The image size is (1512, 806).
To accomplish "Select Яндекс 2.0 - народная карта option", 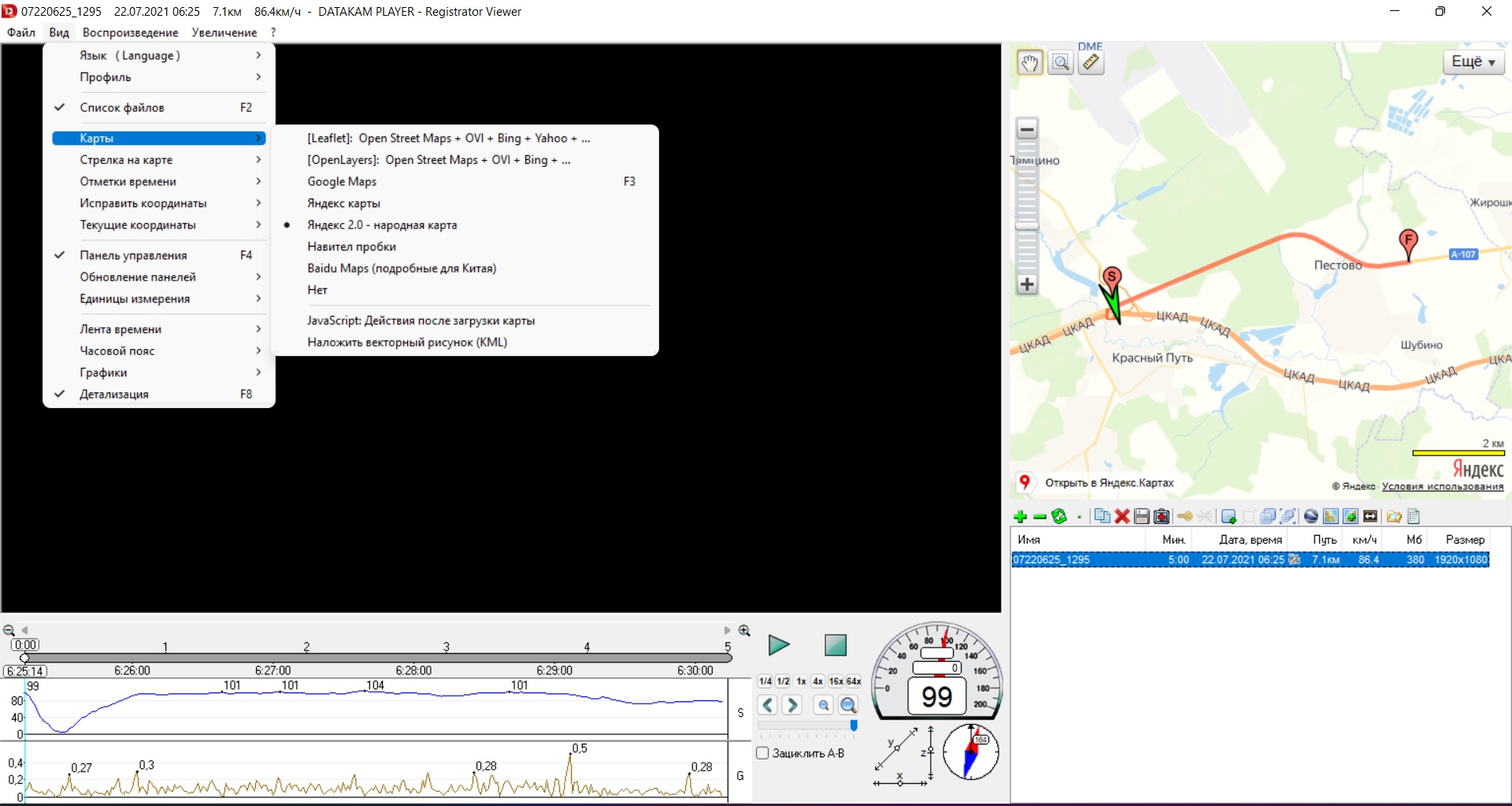I will click(x=382, y=225).
